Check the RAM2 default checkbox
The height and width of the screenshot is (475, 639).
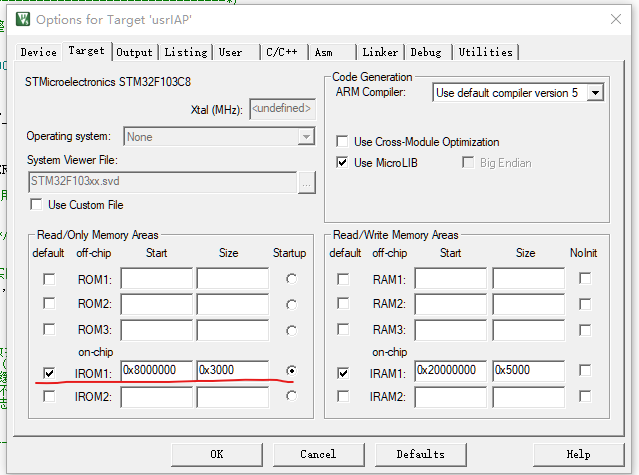343,303
